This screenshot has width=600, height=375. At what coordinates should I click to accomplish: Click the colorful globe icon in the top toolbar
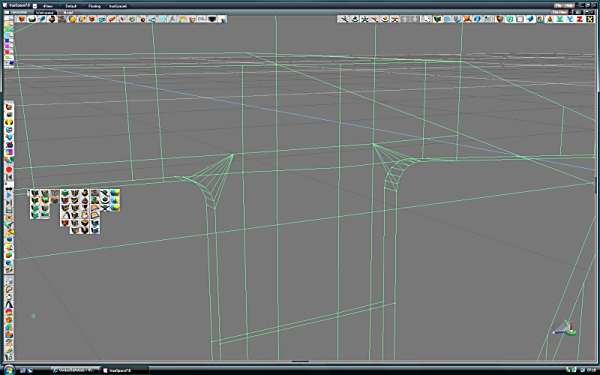click(x=132, y=19)
